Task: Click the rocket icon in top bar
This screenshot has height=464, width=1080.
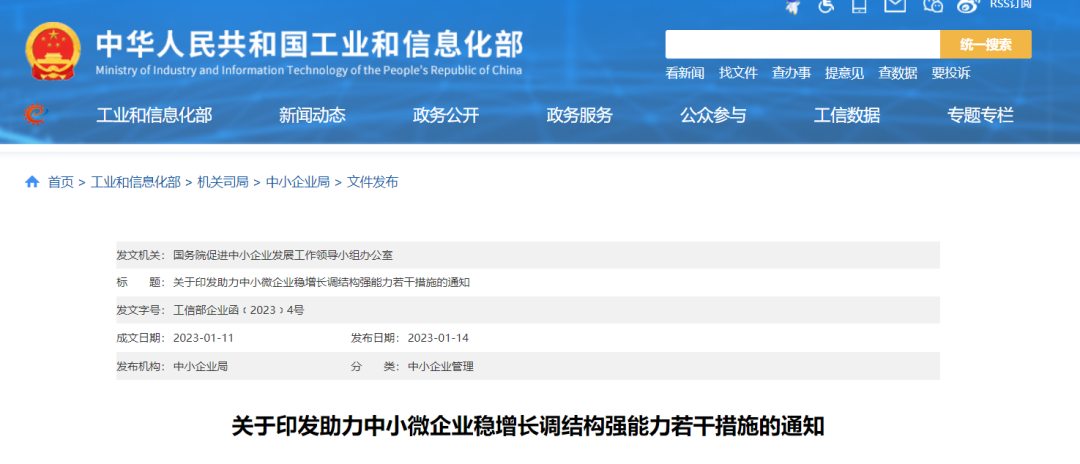Action: coord(792,6)
